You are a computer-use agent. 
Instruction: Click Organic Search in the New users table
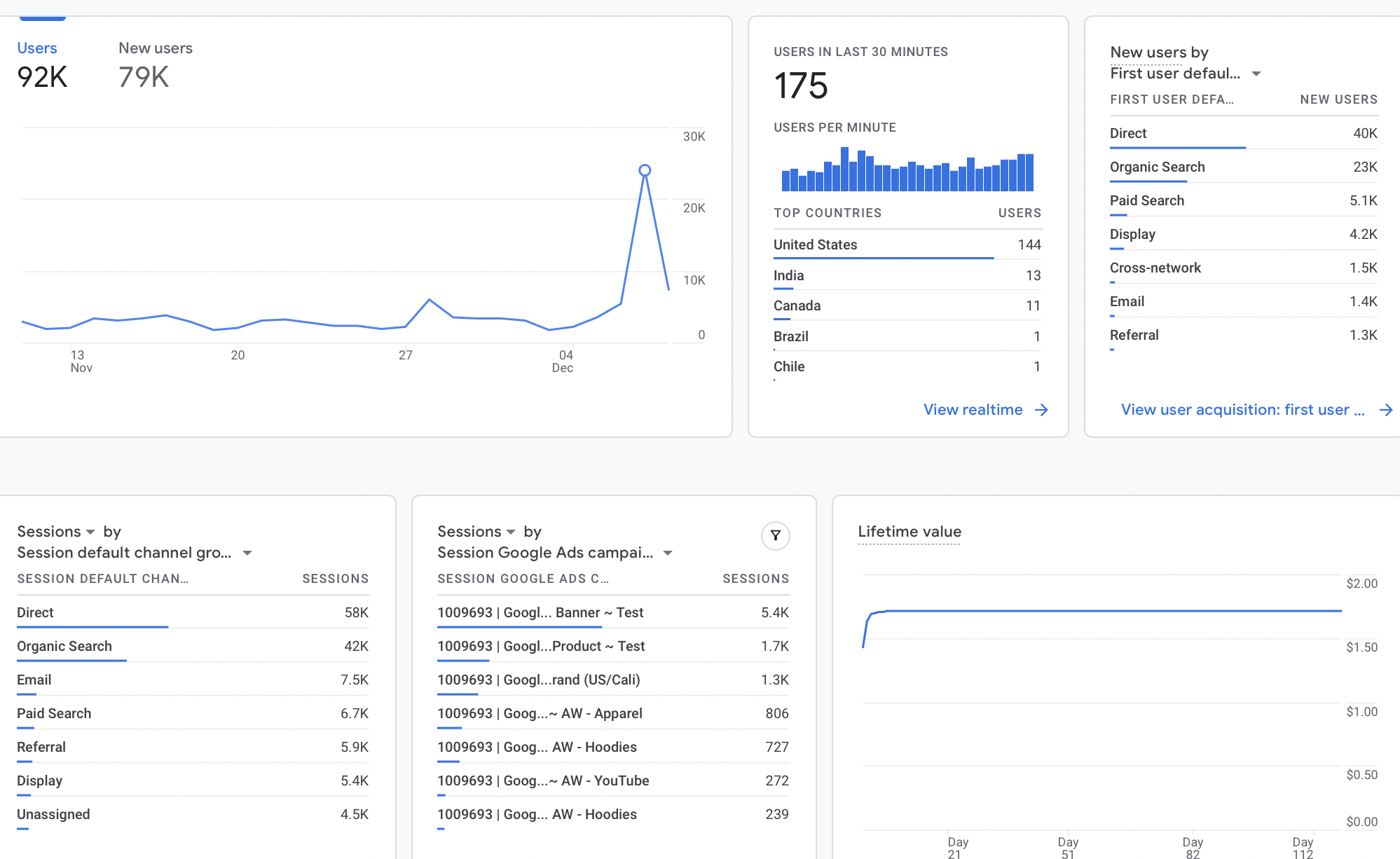tap(1244, 167)
